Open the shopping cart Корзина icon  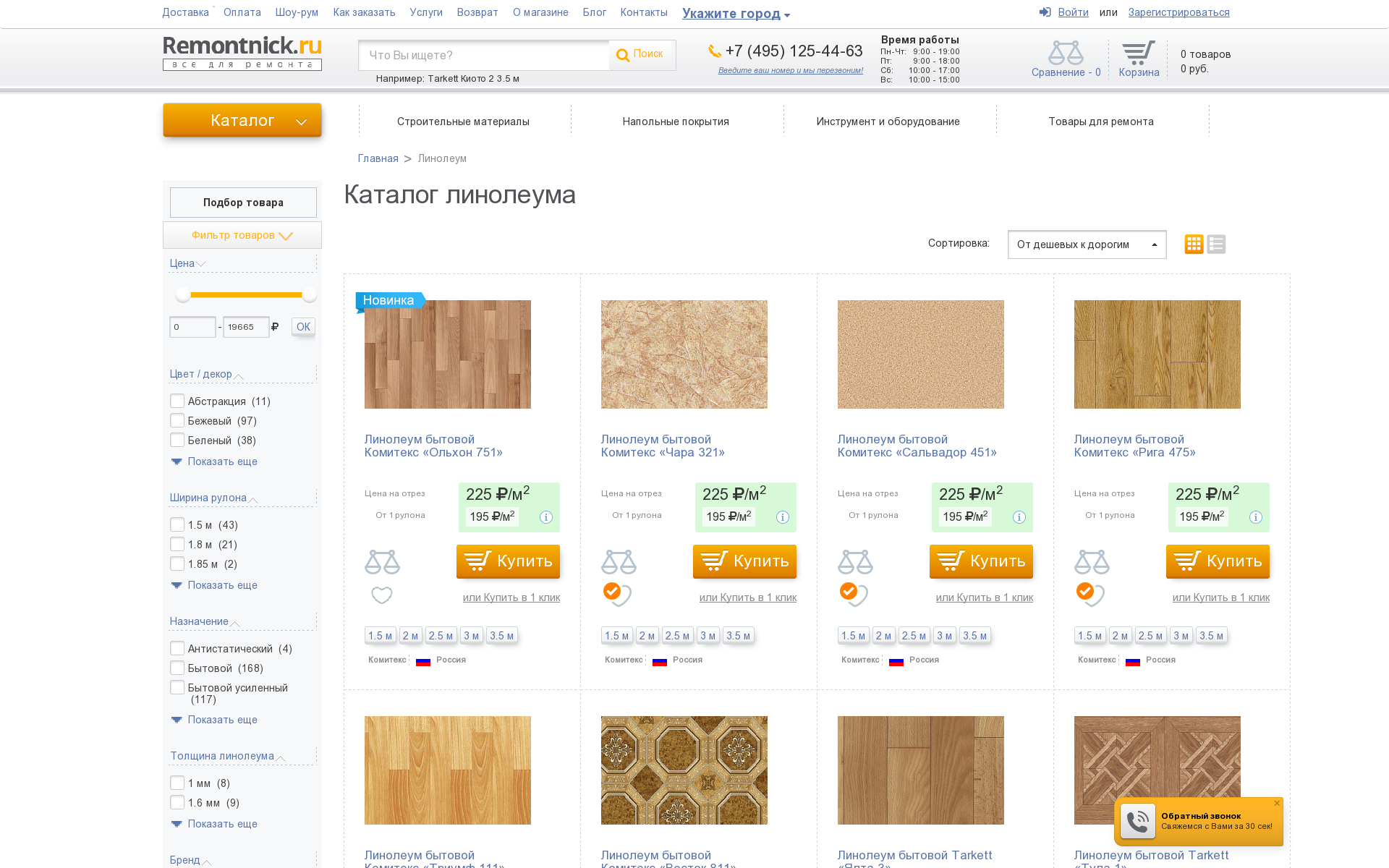1138,53
